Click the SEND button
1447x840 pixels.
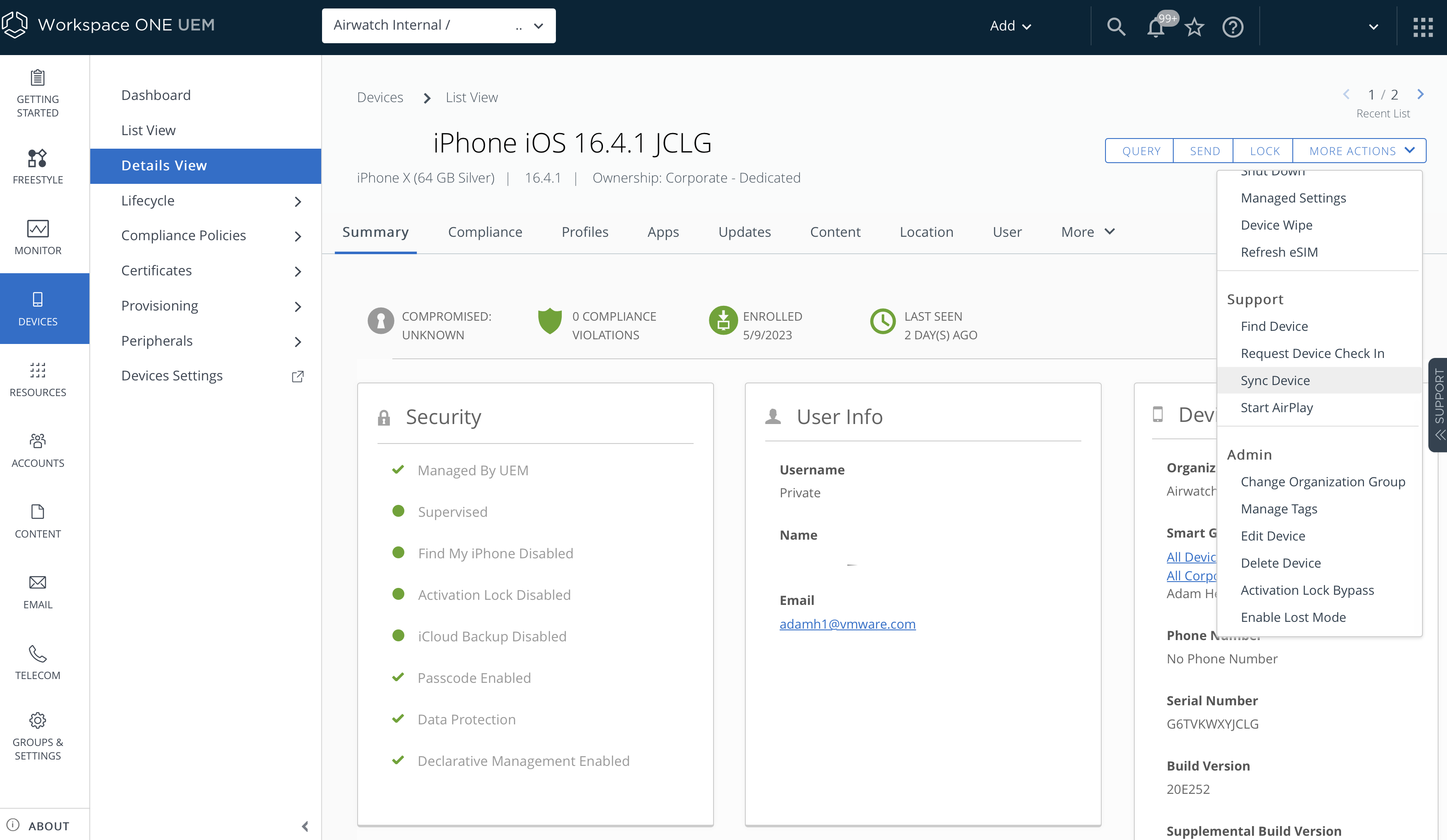(1204, 150)
